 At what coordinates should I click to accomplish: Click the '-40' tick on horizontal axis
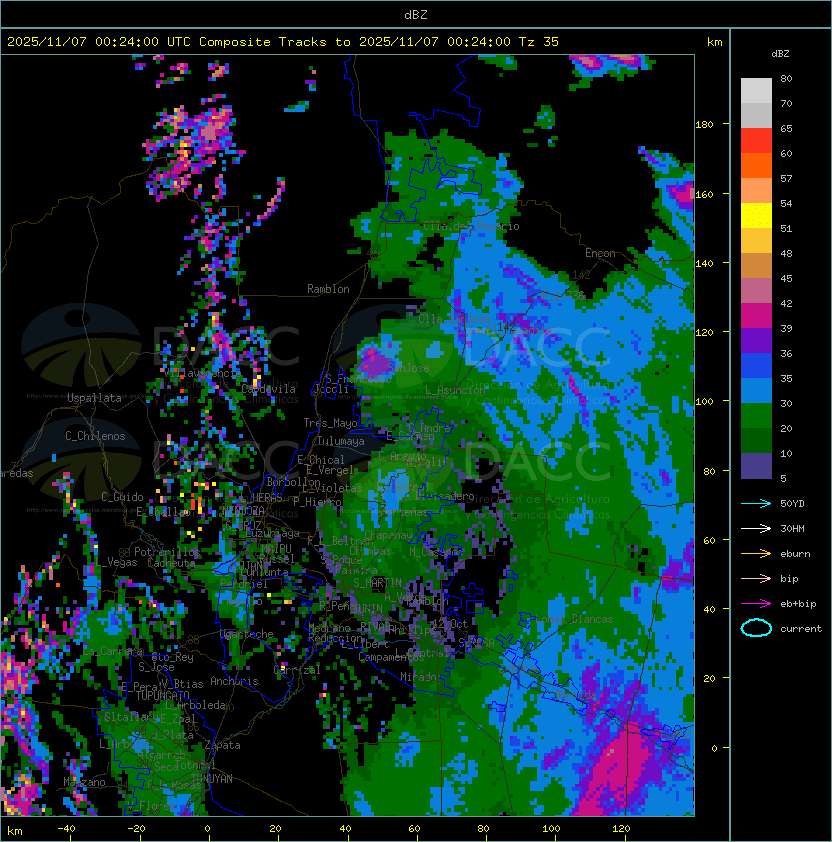[66, 829]
